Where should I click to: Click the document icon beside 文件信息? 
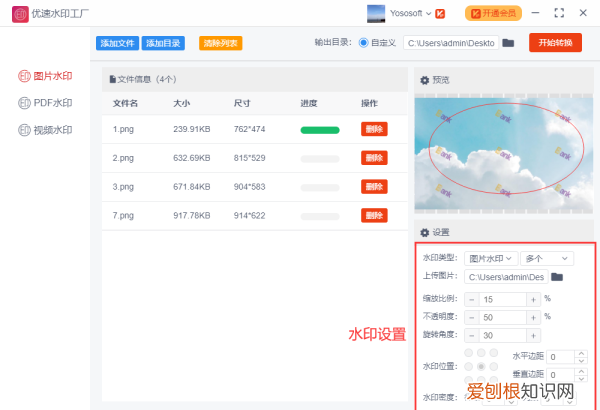[x=112, y=79]
